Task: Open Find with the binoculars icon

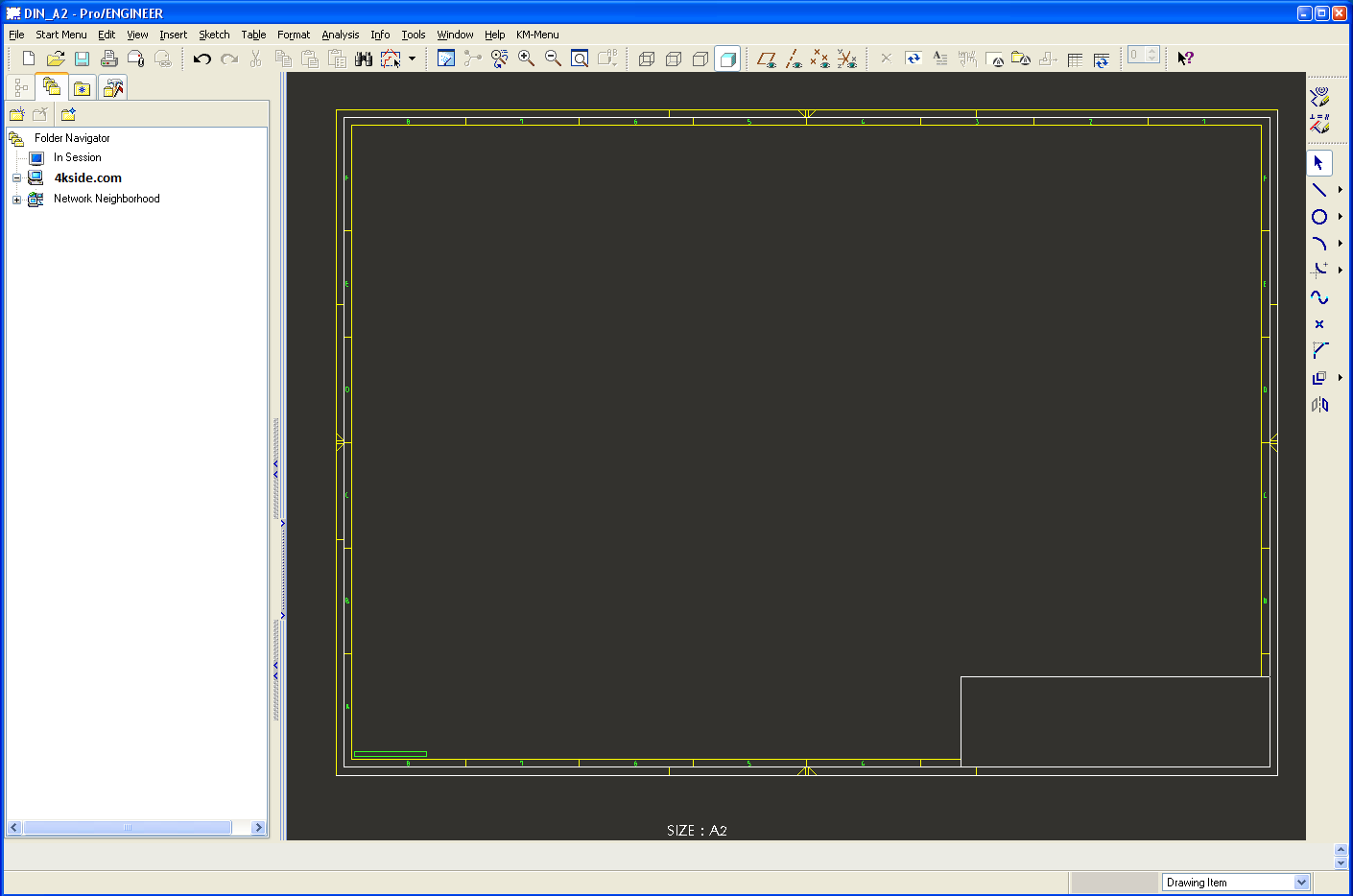Action: 364,59
